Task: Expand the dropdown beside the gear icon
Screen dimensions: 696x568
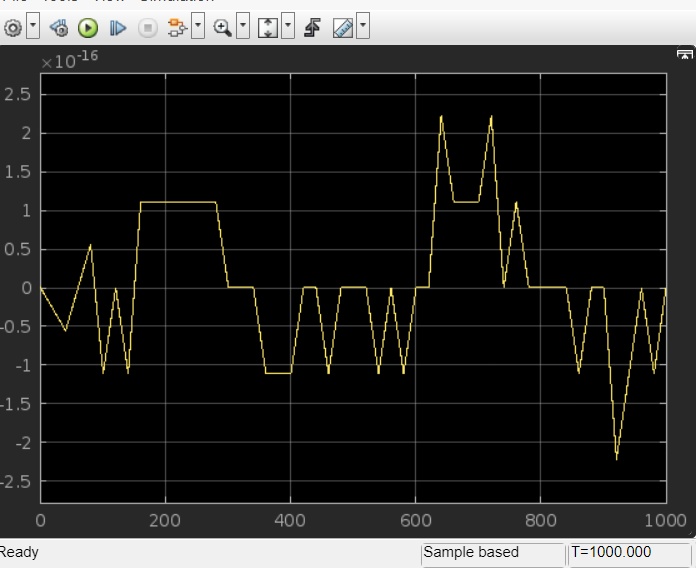Action: (33, 27)
